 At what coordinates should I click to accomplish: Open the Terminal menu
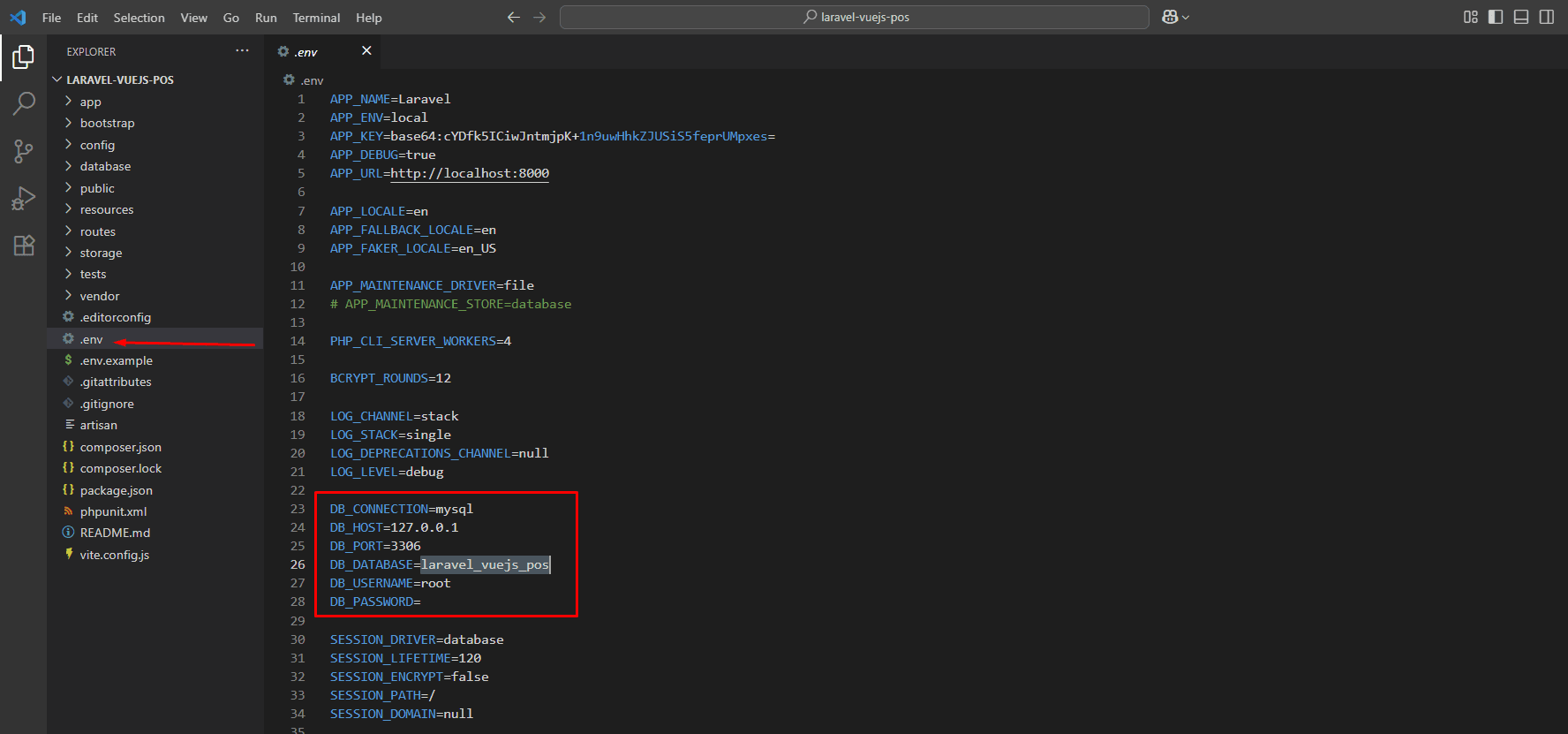pos(316,18)
